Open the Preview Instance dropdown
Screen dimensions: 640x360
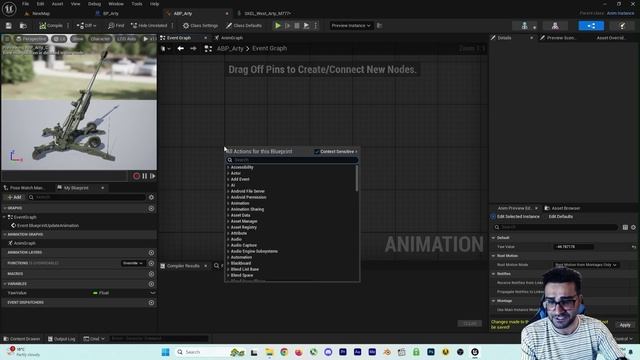point(351,26)
